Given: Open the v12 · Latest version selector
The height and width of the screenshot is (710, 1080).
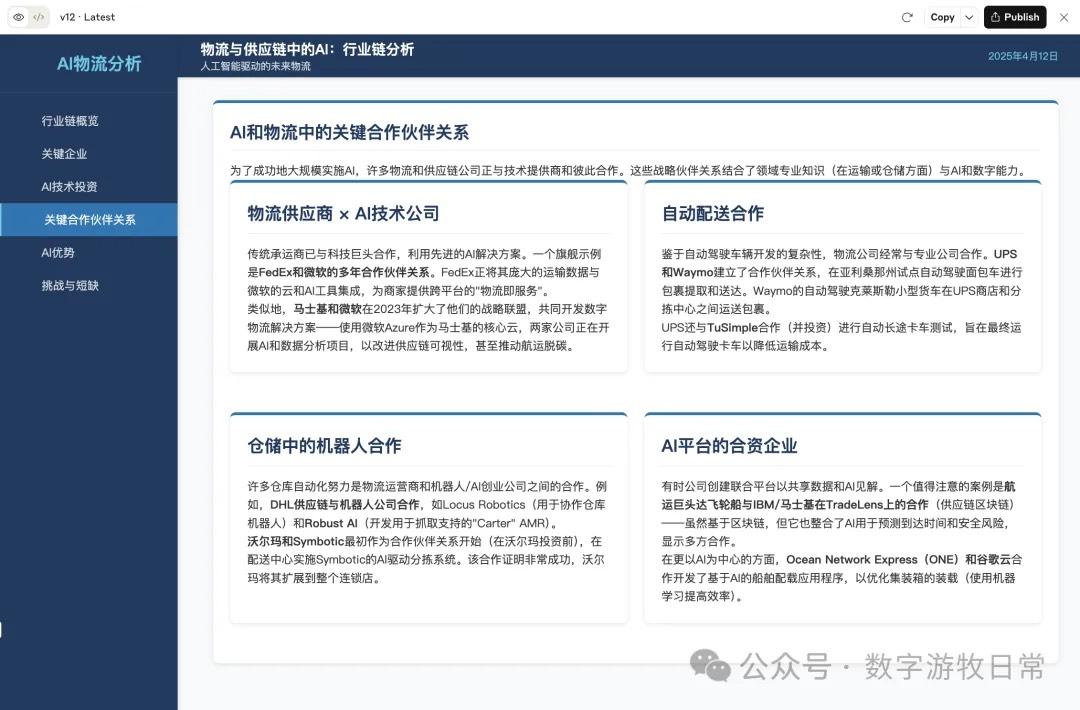Looking at the screenshot, I should click(x=85, y=17).
